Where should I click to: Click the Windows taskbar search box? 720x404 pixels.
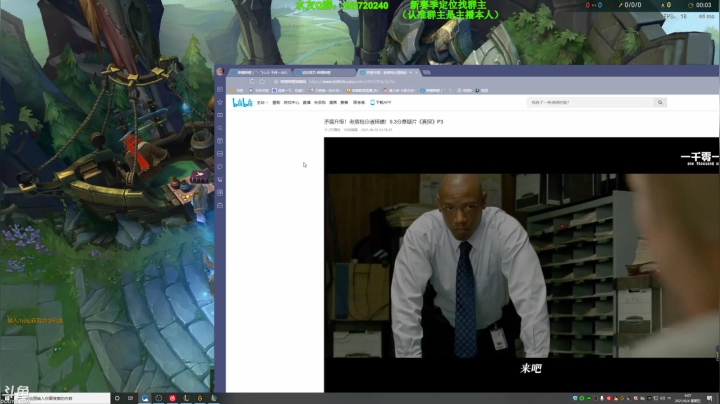tap(64, 398)
